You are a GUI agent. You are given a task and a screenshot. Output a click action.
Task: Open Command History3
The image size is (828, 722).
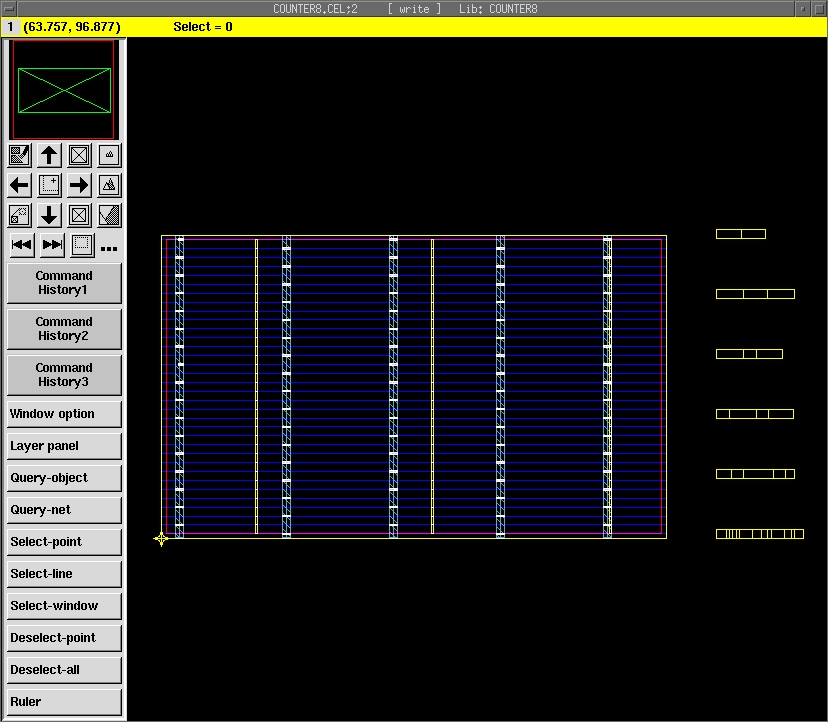tap(64, 375)
